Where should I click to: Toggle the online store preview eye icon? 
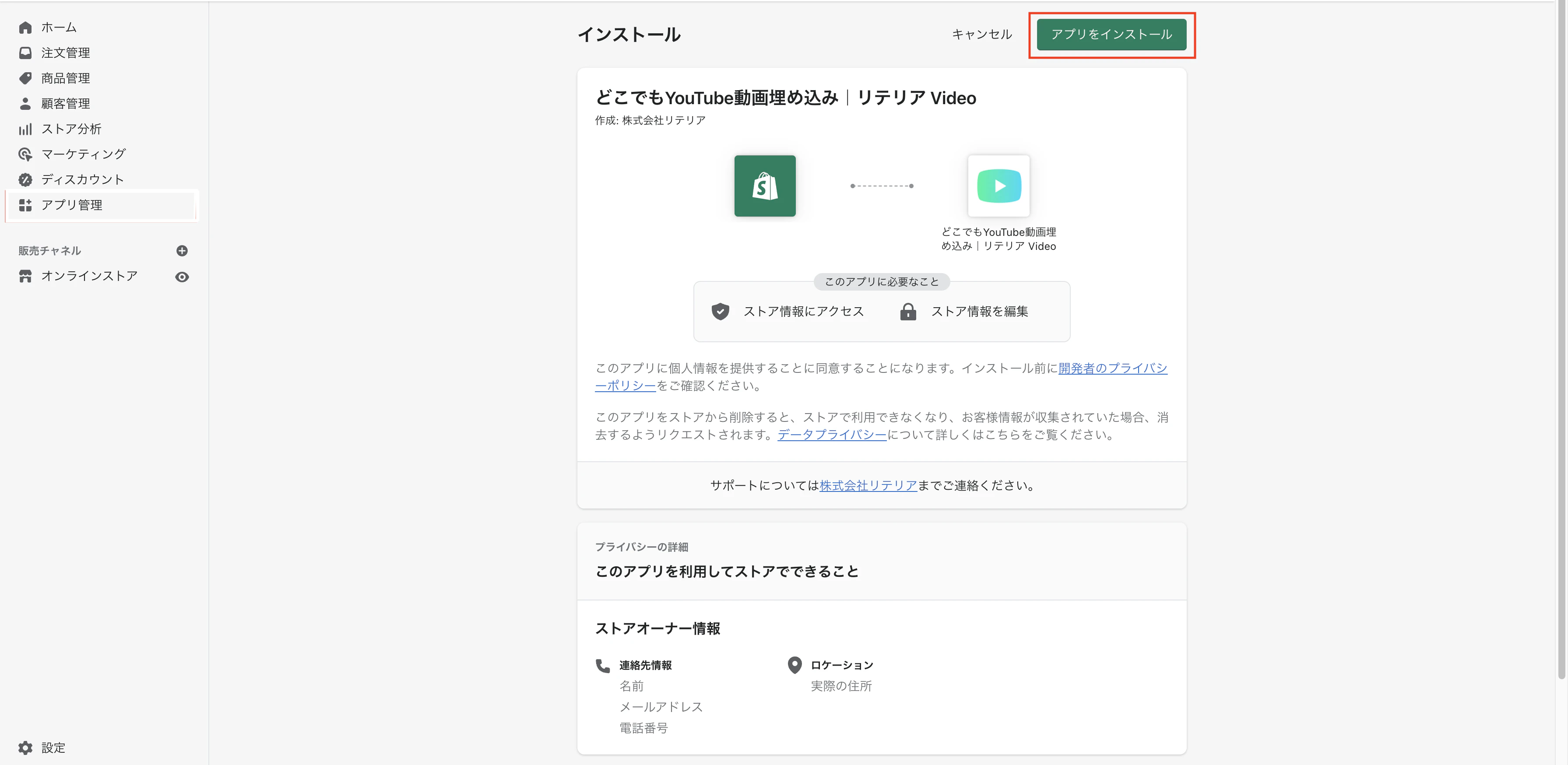[182, 277]
